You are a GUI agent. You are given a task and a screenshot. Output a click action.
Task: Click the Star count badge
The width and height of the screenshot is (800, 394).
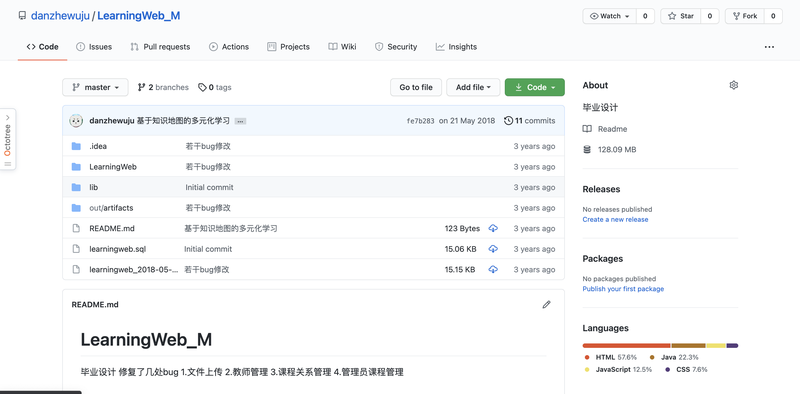(710, 16)
